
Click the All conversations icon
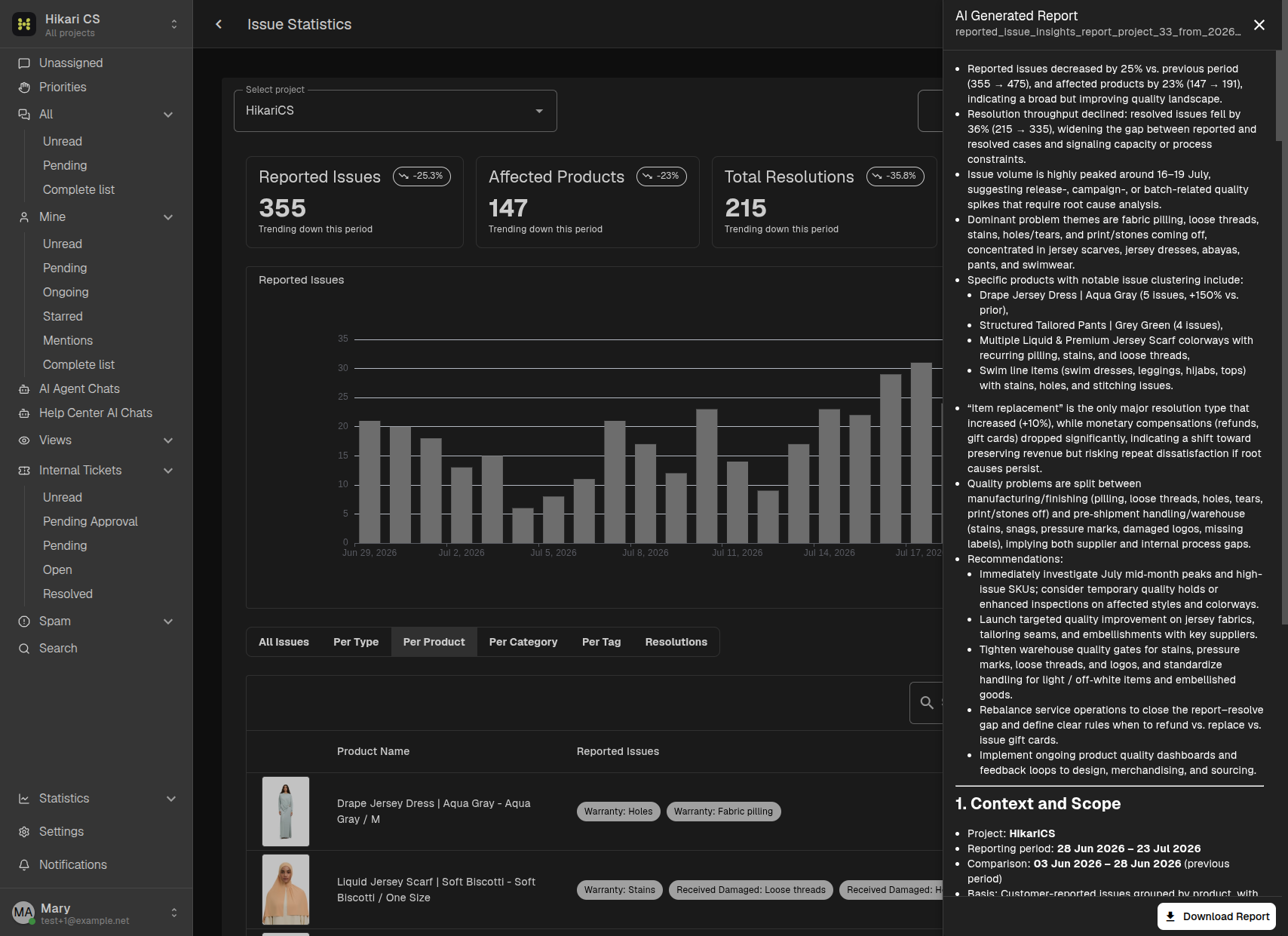(24, 115)
